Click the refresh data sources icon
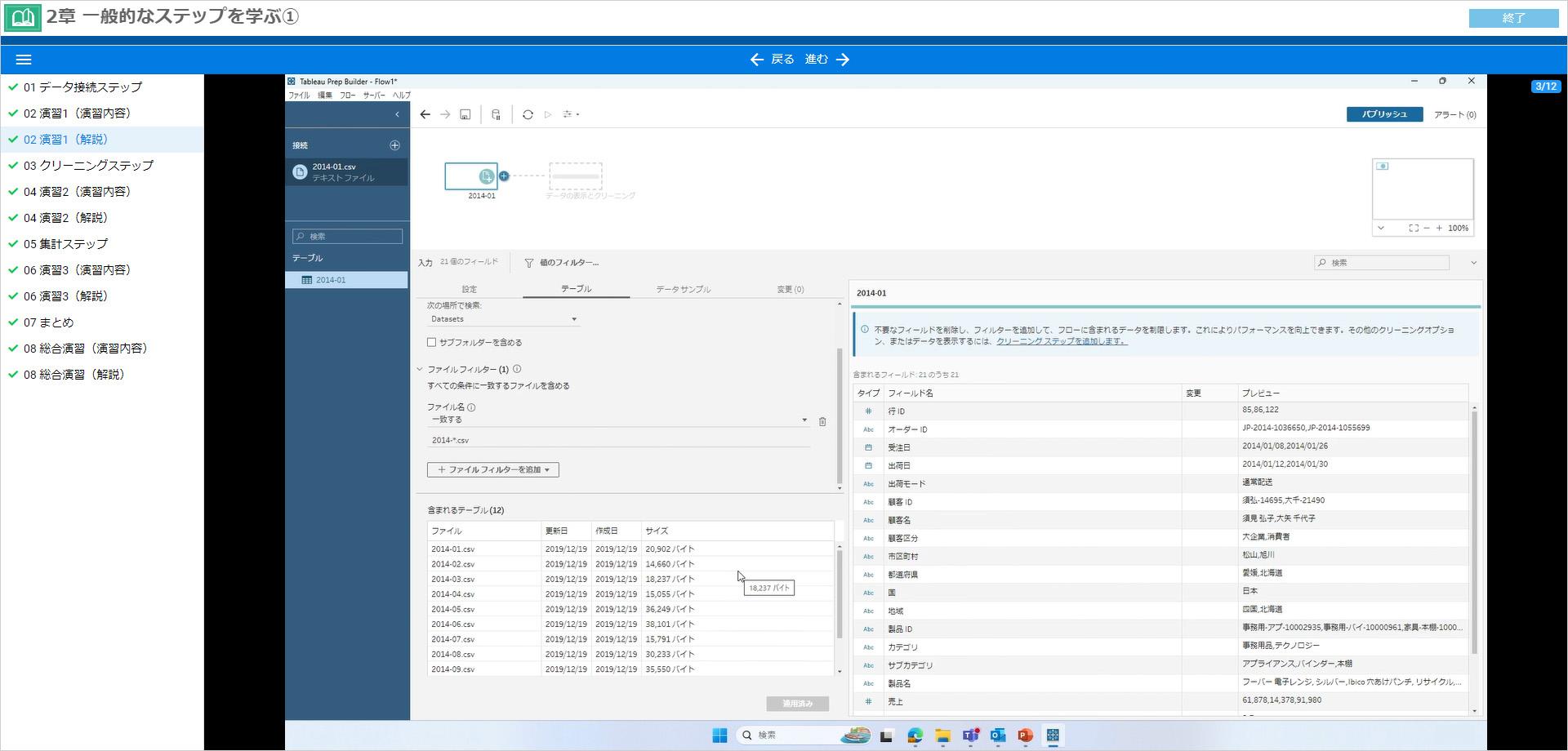This screenshot has width=1568, height=751. click(x=528, y=114)
